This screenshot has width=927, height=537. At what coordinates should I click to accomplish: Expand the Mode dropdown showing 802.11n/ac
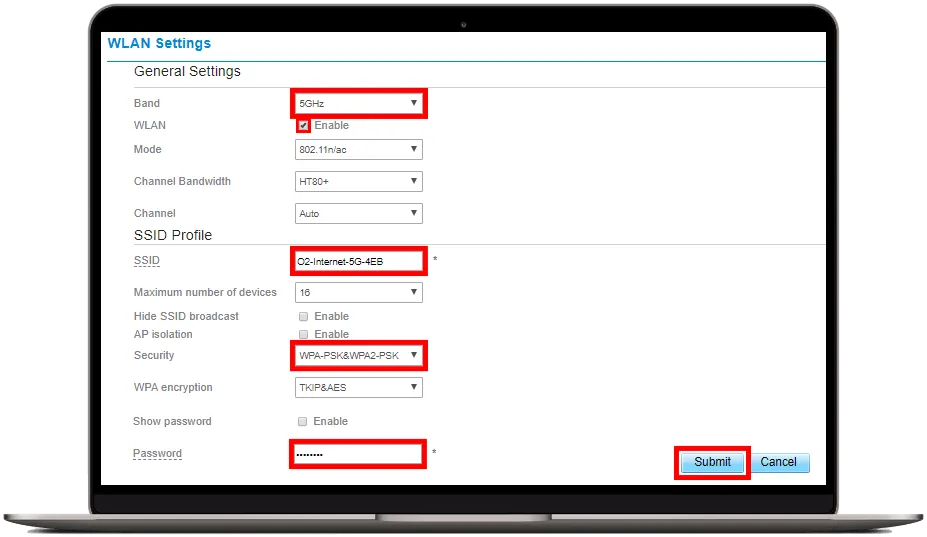[x=358, y=150]
